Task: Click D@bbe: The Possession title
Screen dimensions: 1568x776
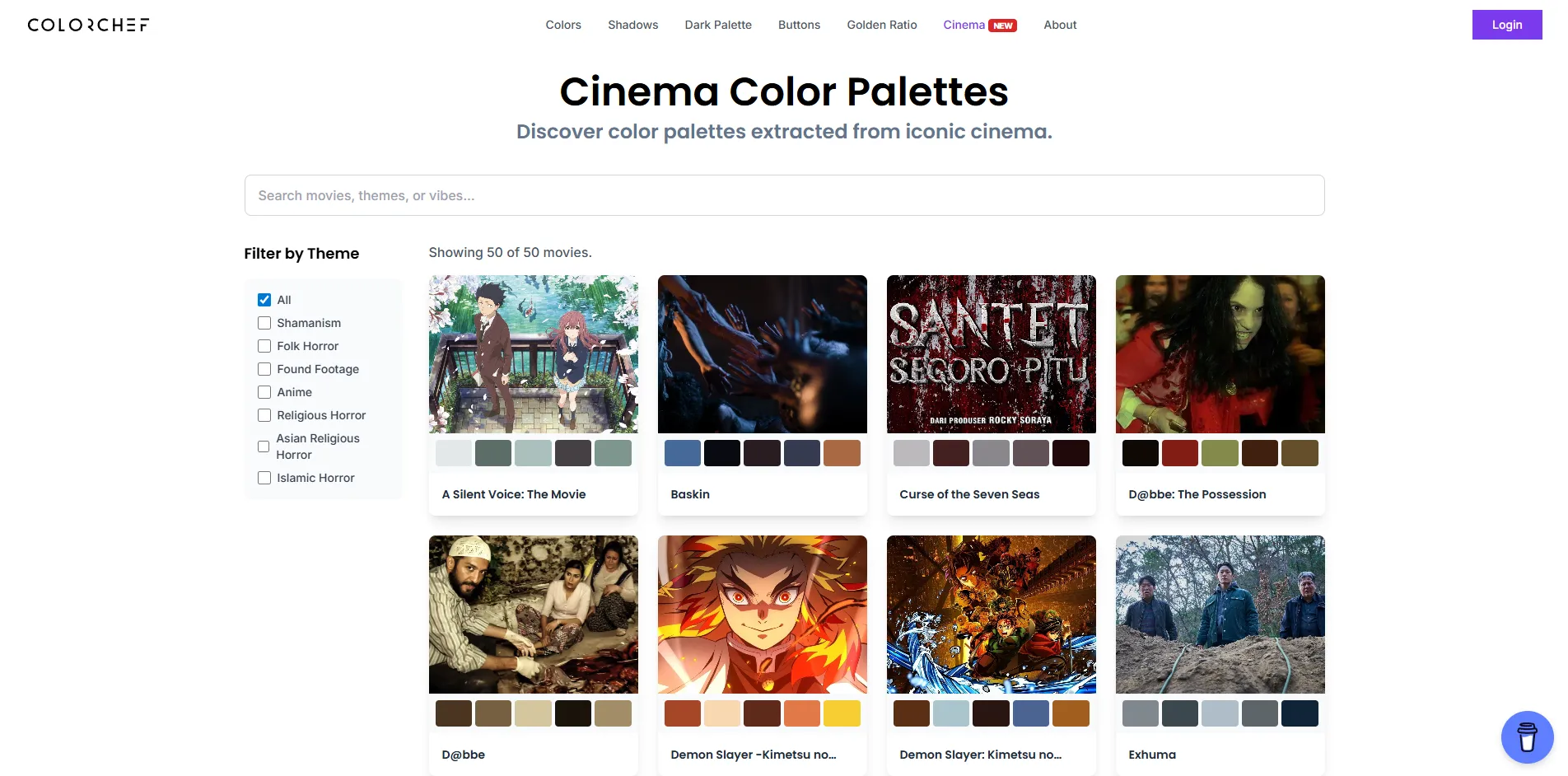Action: coord(1197,494)
